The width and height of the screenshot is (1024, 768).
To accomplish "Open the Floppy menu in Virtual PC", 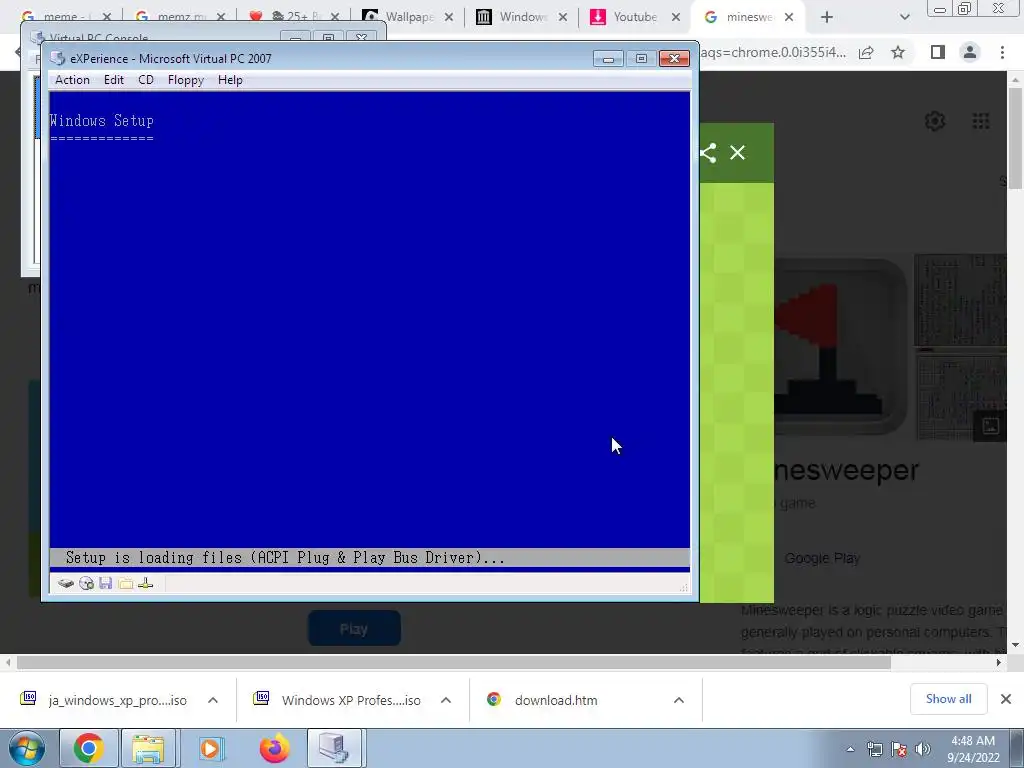I will pyautogui.click(x=185, y=80).
